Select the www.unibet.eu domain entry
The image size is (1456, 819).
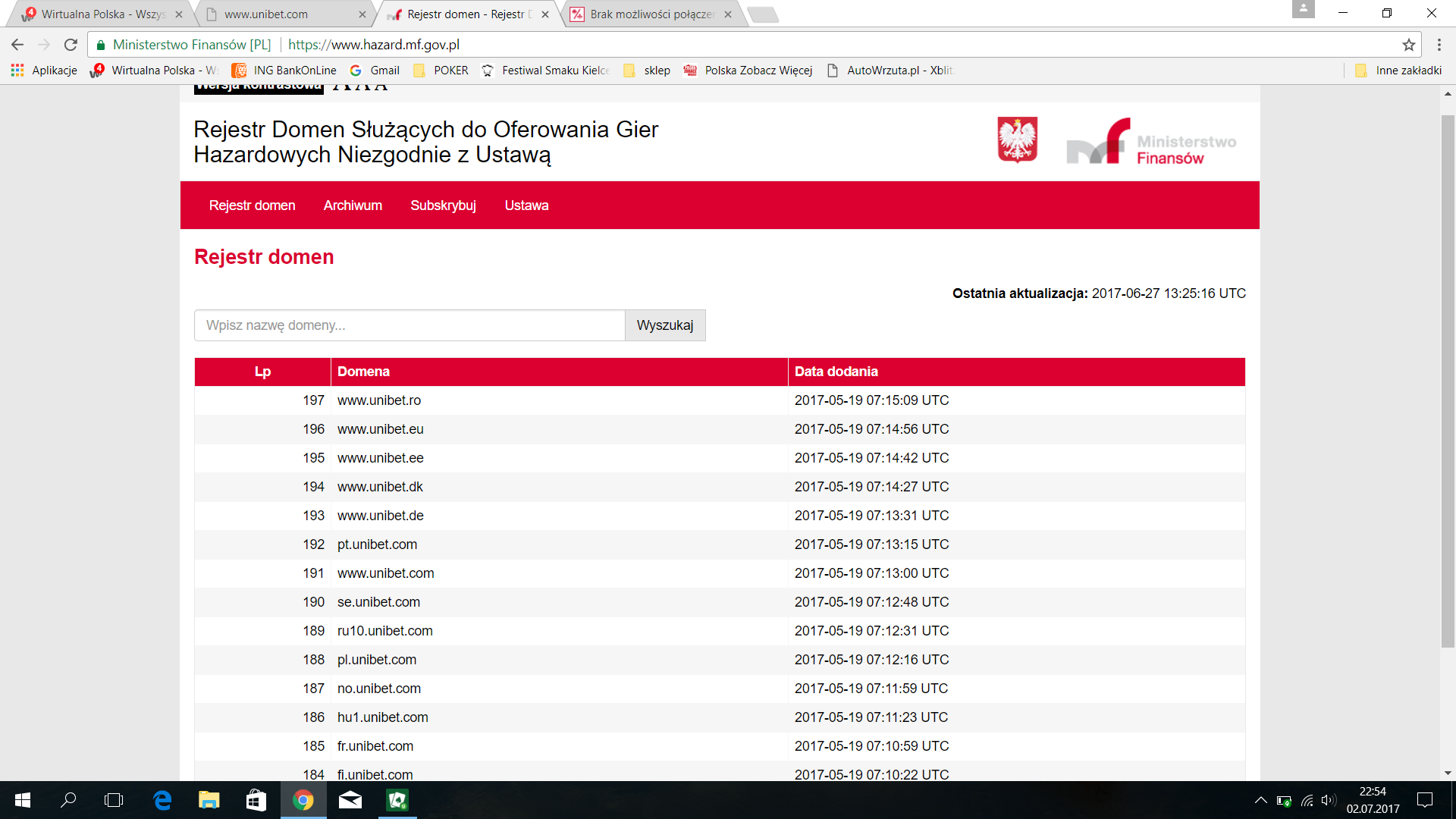coord(381,429)
